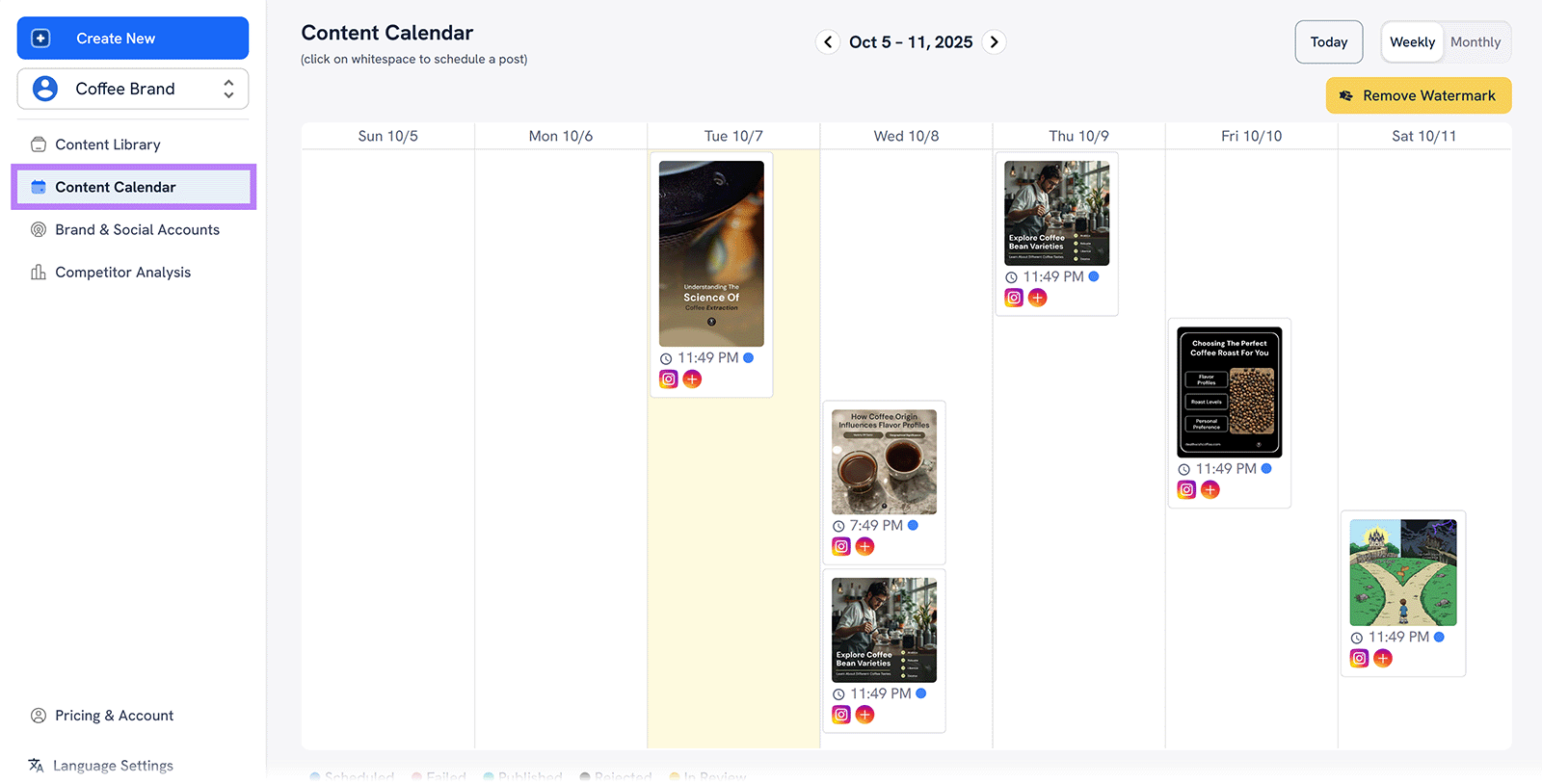Click the Competitor Analysis chart icon
Screen dimensions: 1542x784
[x=38, y=272]
